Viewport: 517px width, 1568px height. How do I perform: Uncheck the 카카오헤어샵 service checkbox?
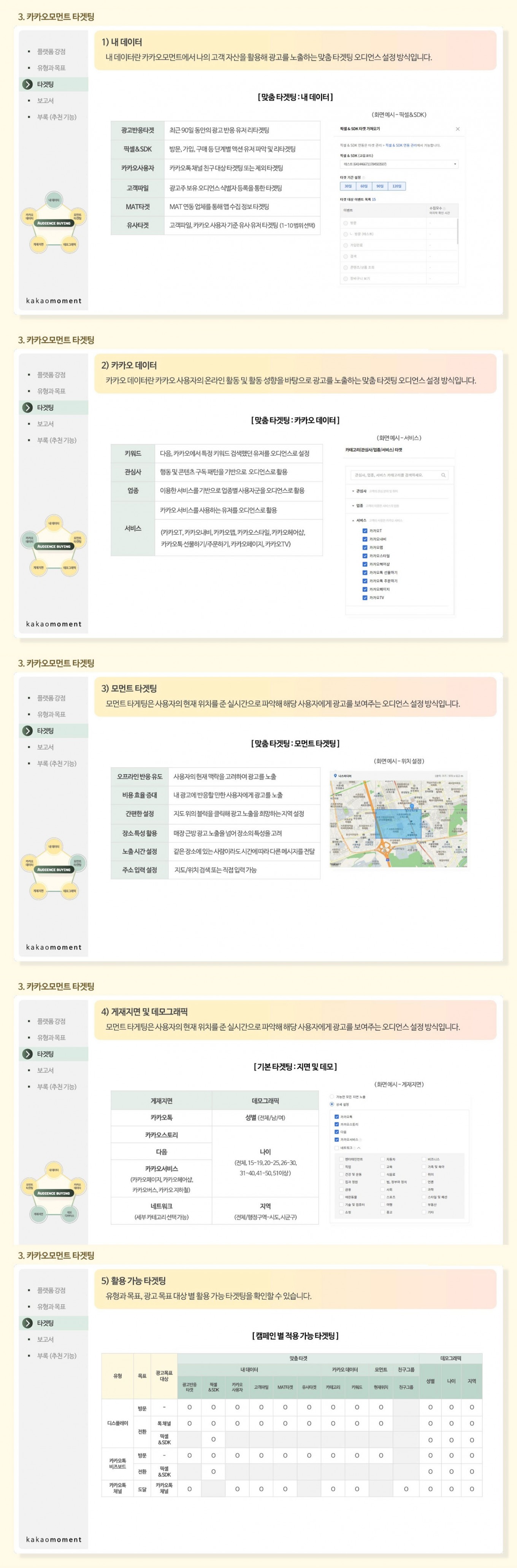tap(365, 564)
